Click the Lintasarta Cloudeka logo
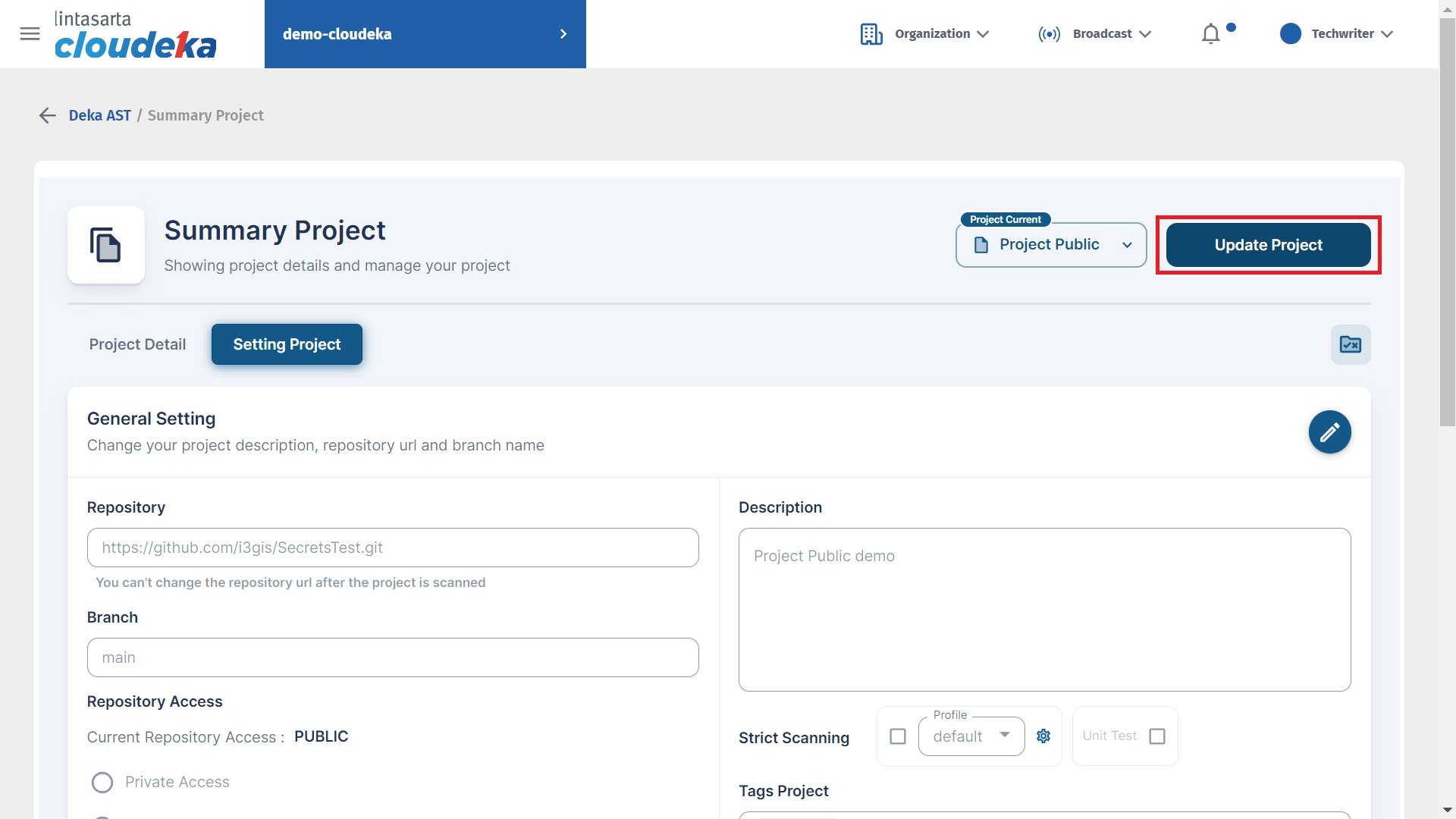The image size is (1456, 819). [136, 35]
